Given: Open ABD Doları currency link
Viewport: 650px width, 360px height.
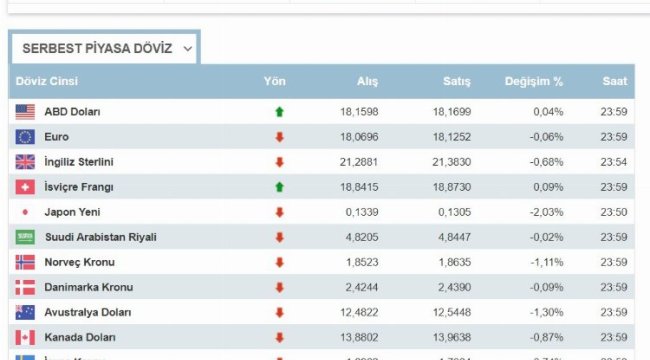Looking at the screenshot, I should (73, 112).
